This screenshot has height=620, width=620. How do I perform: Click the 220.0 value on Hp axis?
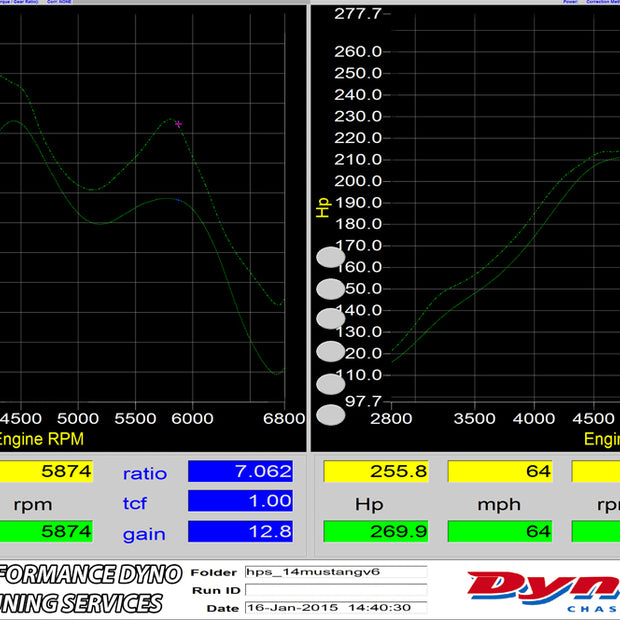pos(358,138)
